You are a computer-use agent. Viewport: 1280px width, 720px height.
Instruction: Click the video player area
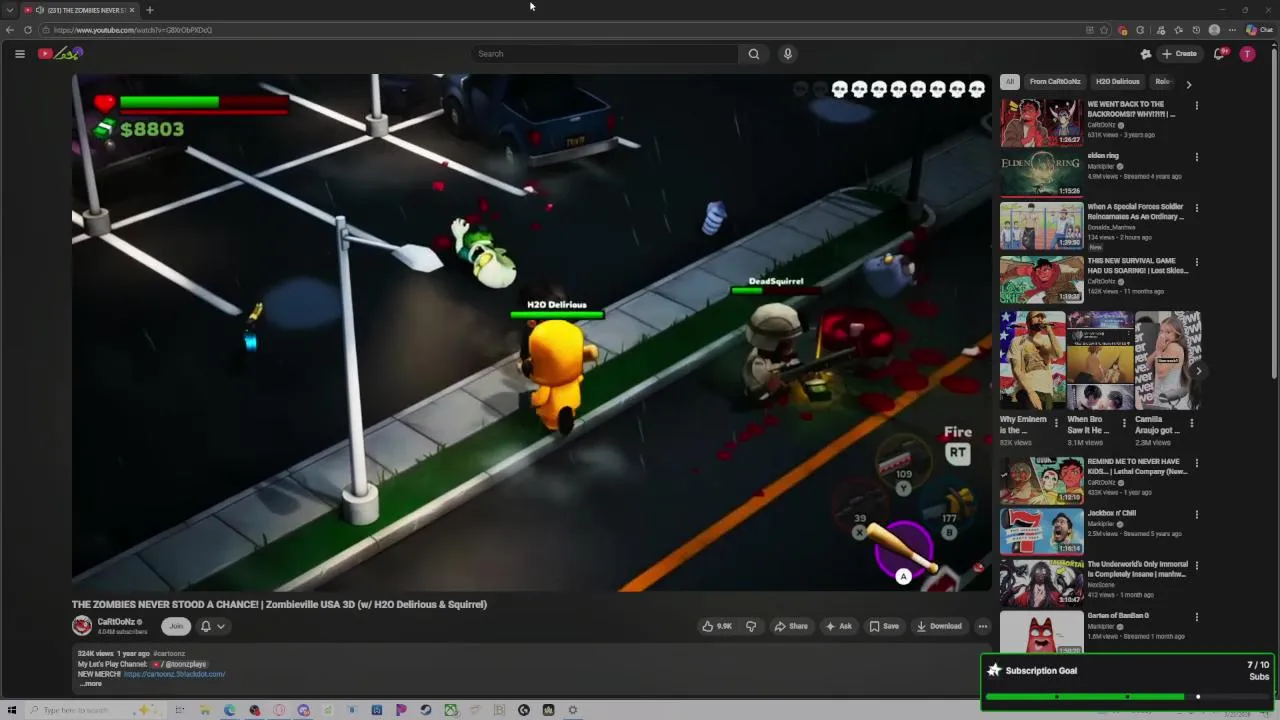click(x=531, y=332)
